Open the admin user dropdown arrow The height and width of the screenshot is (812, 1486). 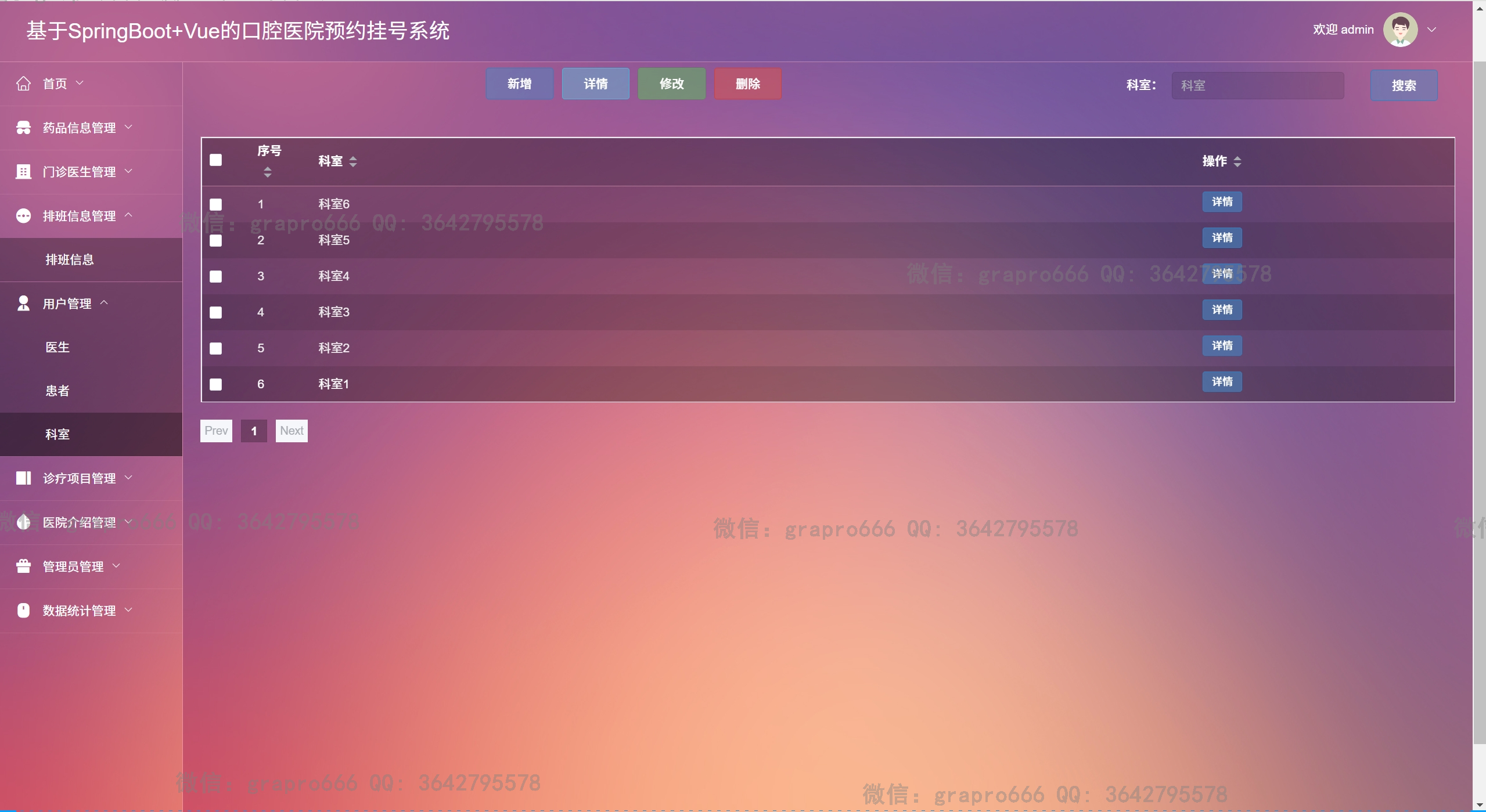(x=1431, y=30)
